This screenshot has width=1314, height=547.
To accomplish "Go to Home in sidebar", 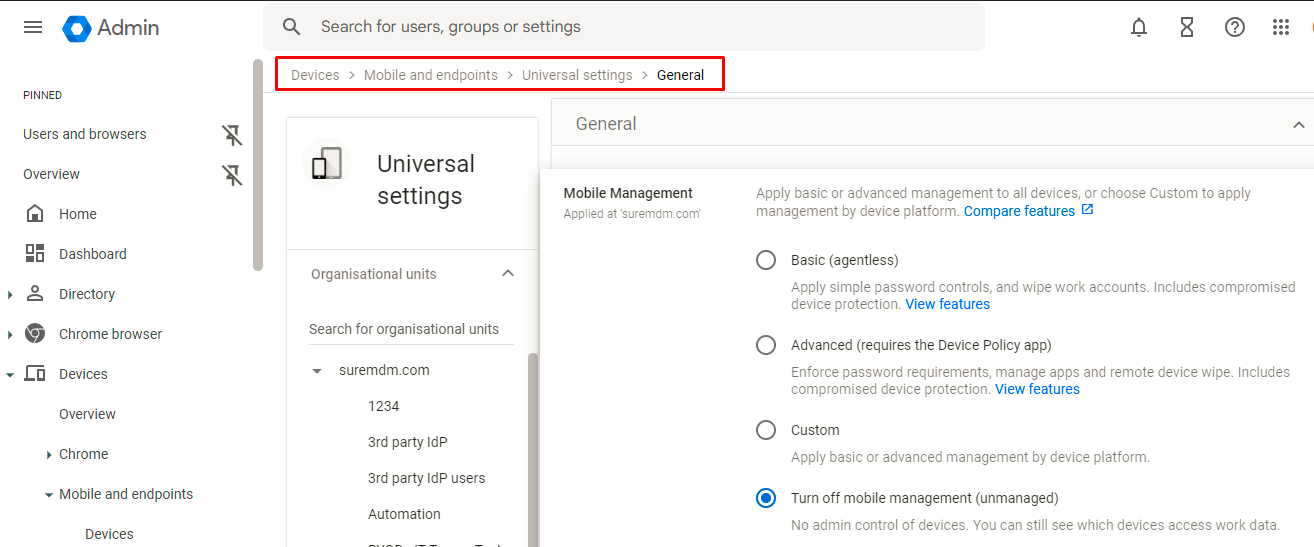I will (78, 214).
